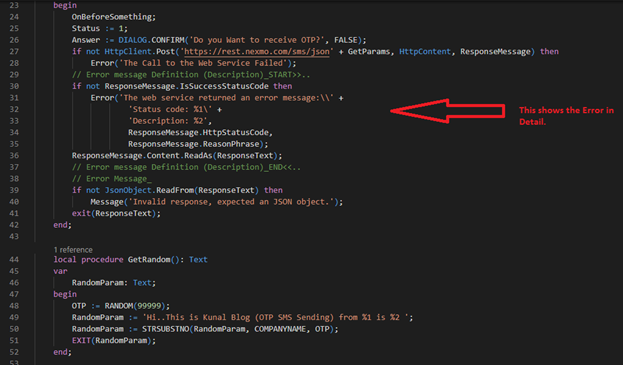This screenshot has width=623, height=365.
Task: Click the 'Status code: %1\' string
Action: click(x=170, y=109)
